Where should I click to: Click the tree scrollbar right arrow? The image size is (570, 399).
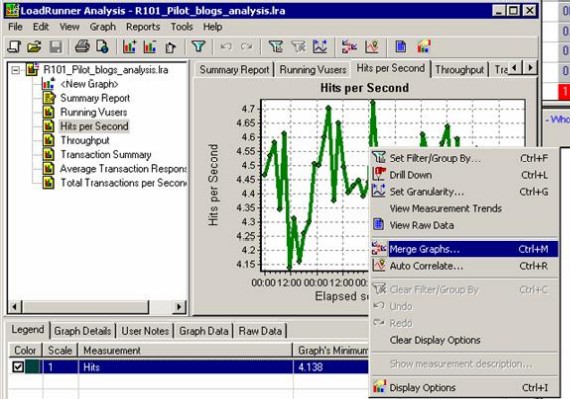(178, 307)
